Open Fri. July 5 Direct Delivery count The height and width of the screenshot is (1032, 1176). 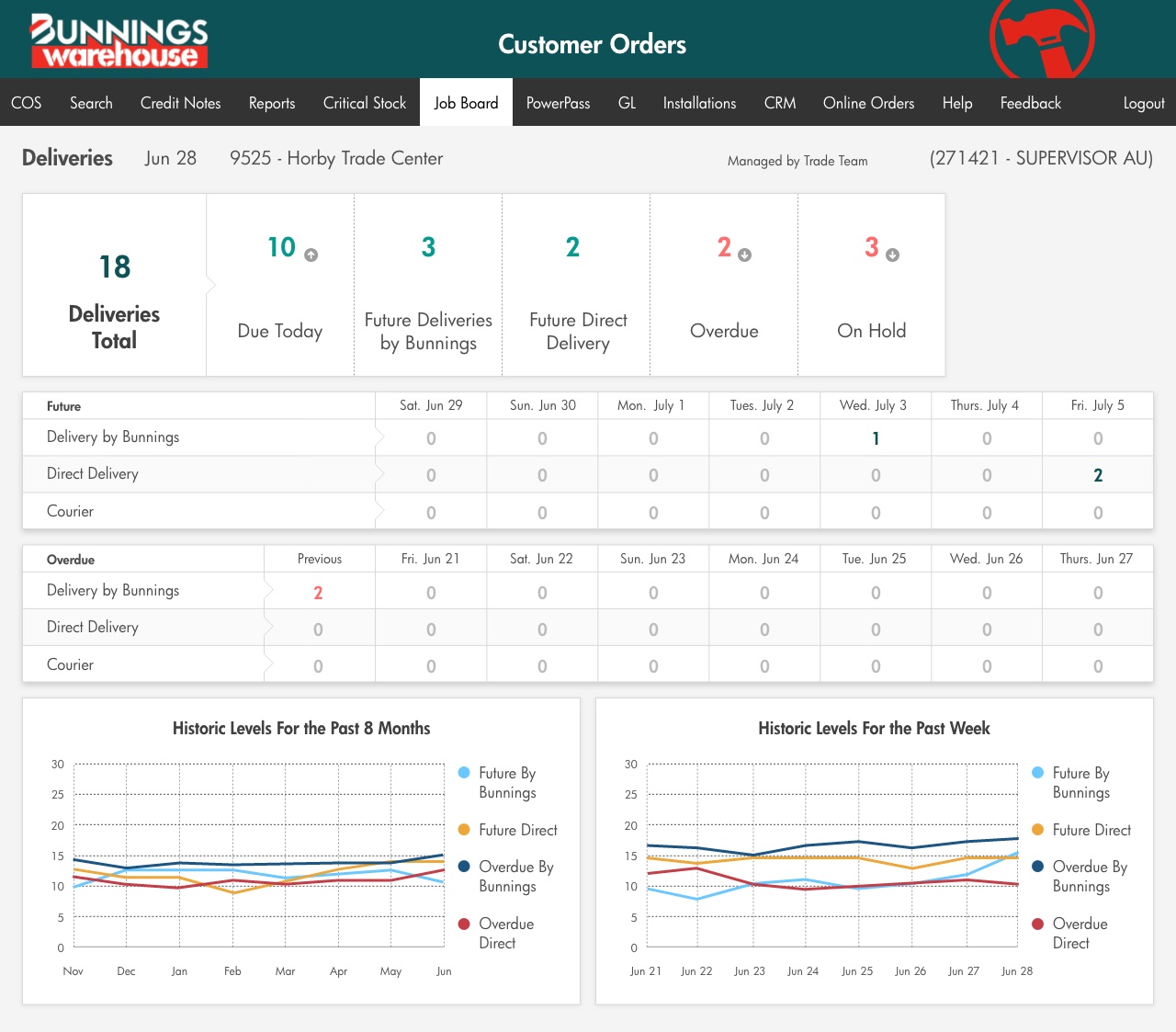click(x=1098, y=475)
